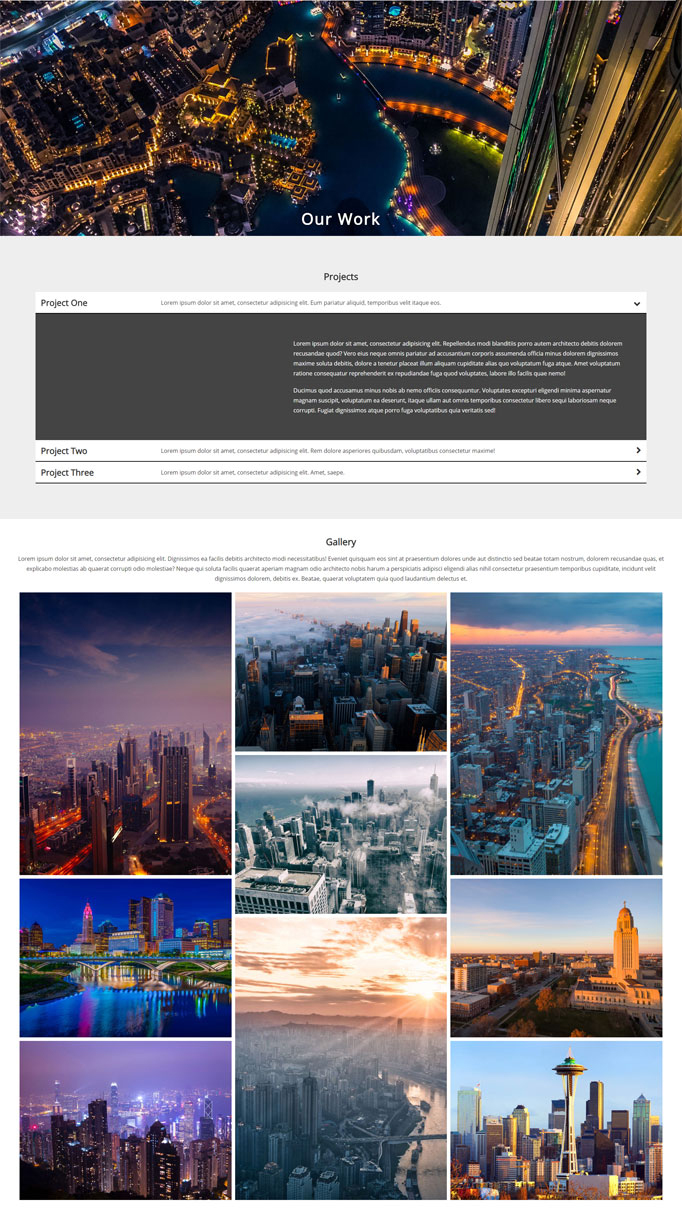Click the "Gallery" section heading
682x1213 pixels.
pyautogui.click(x=341, y=542)
